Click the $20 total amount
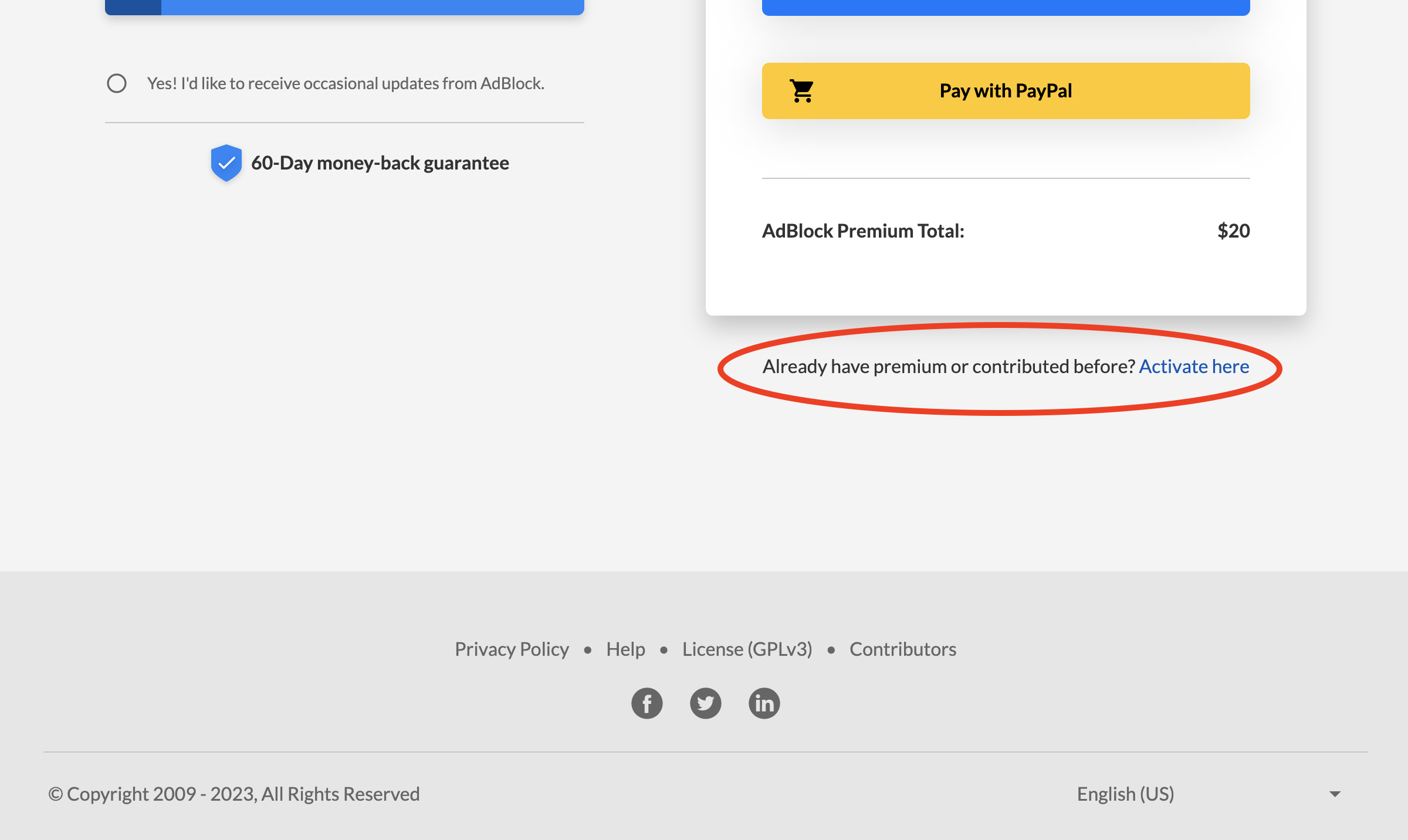Viewport: 1408px width, 840px height. (1233, 230)
